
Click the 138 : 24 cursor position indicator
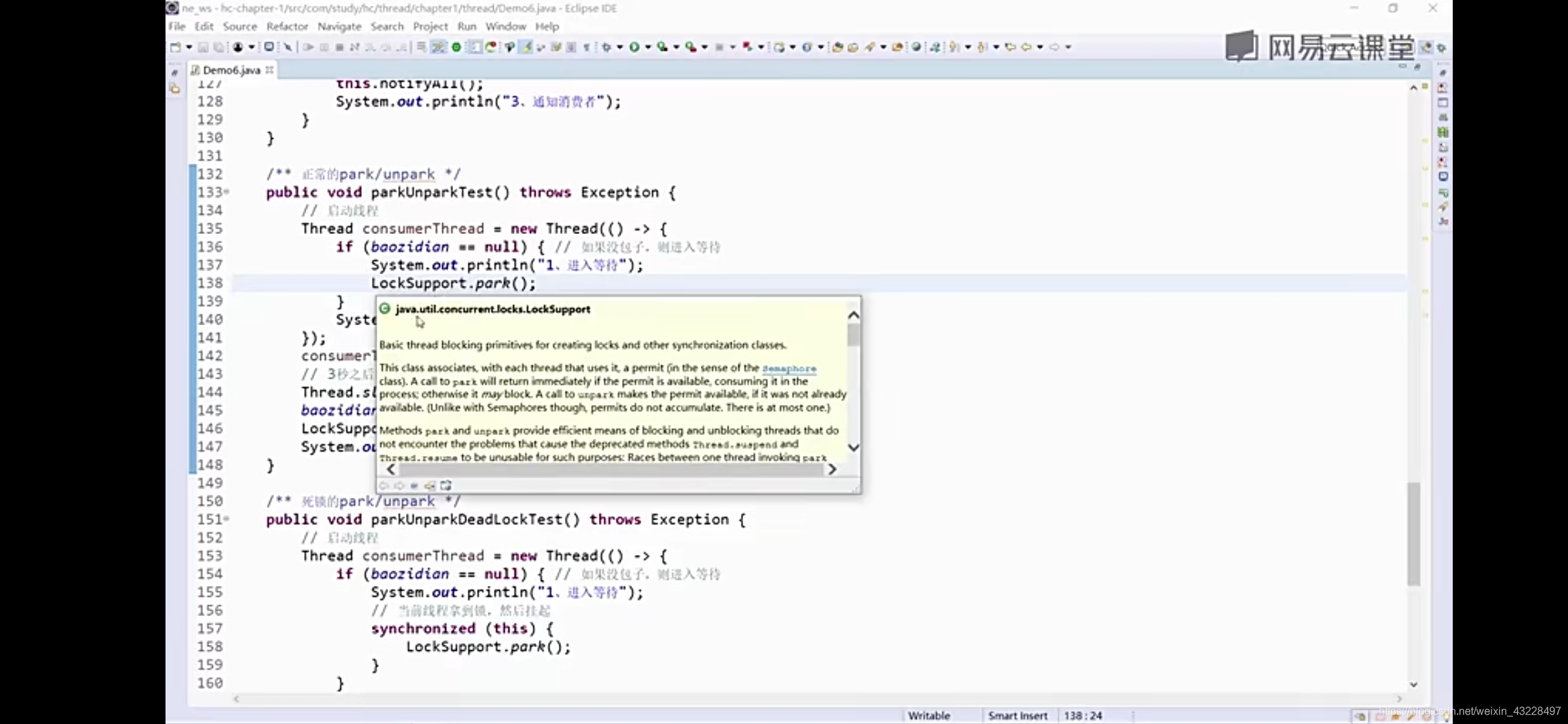(x=1083, y=716)
